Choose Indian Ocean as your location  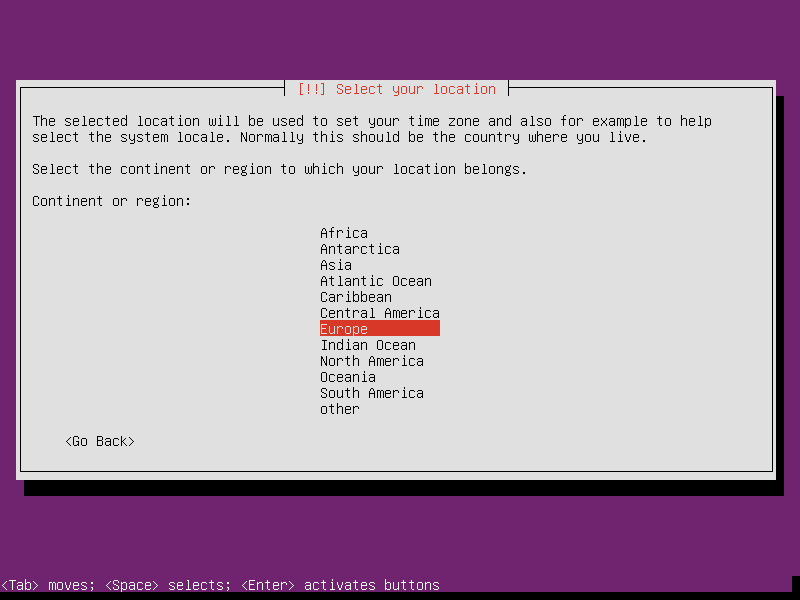[x=367, y=345]
